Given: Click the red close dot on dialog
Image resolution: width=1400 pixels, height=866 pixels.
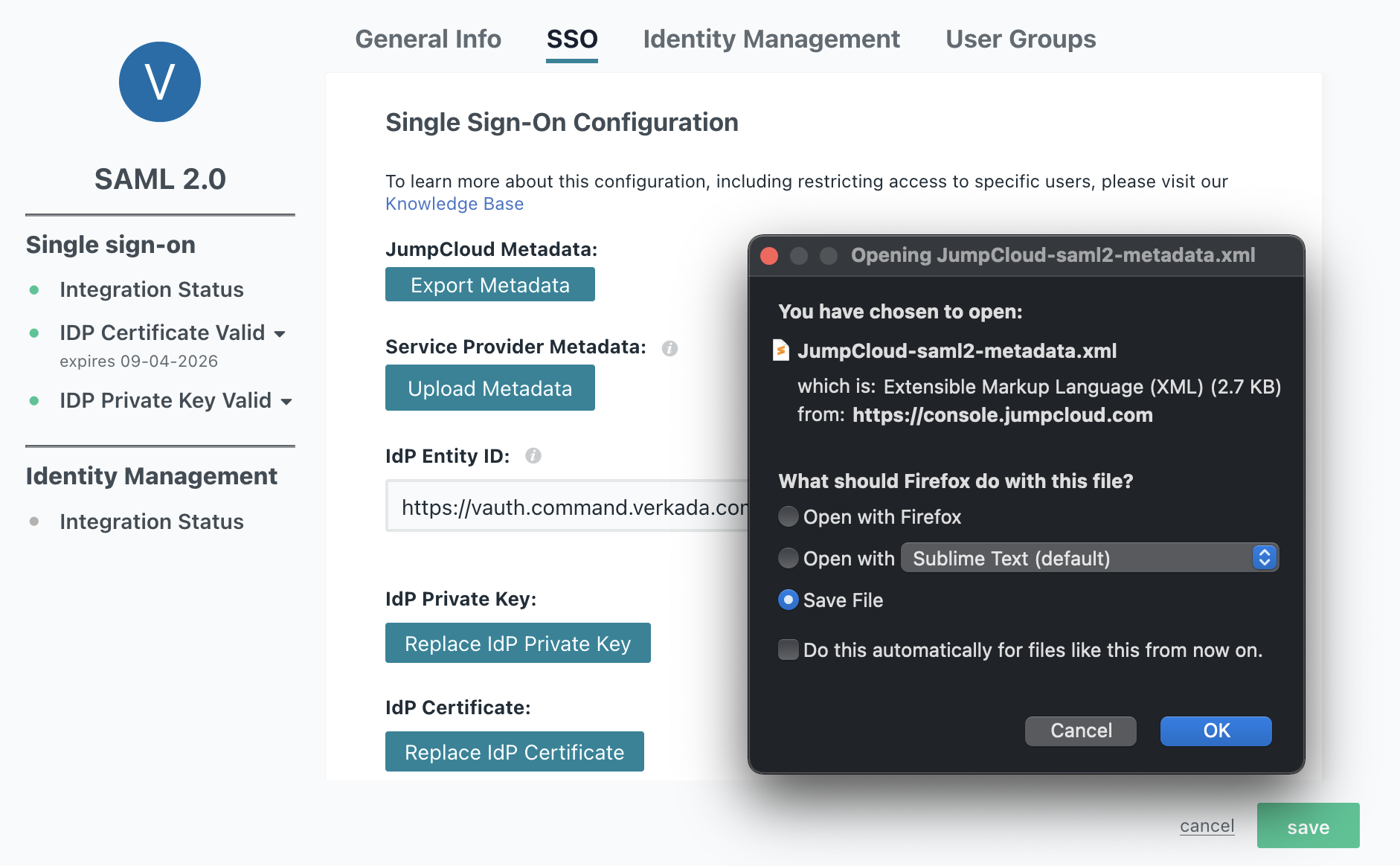Looking at the screenshot, I should tap(769, 256).
